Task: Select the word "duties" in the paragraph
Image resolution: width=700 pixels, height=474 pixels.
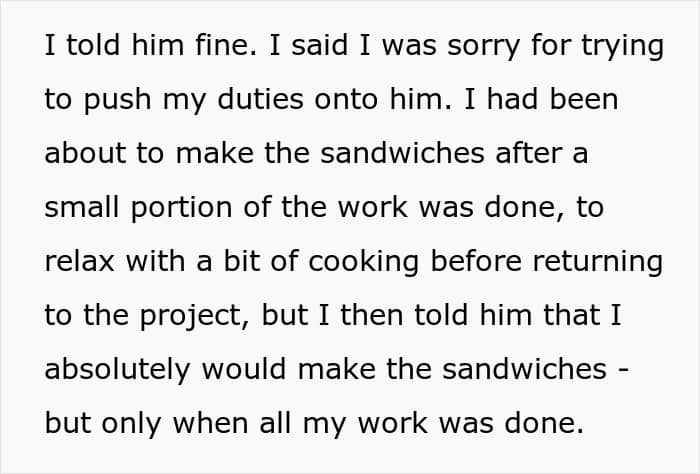Action: (260, 99)
